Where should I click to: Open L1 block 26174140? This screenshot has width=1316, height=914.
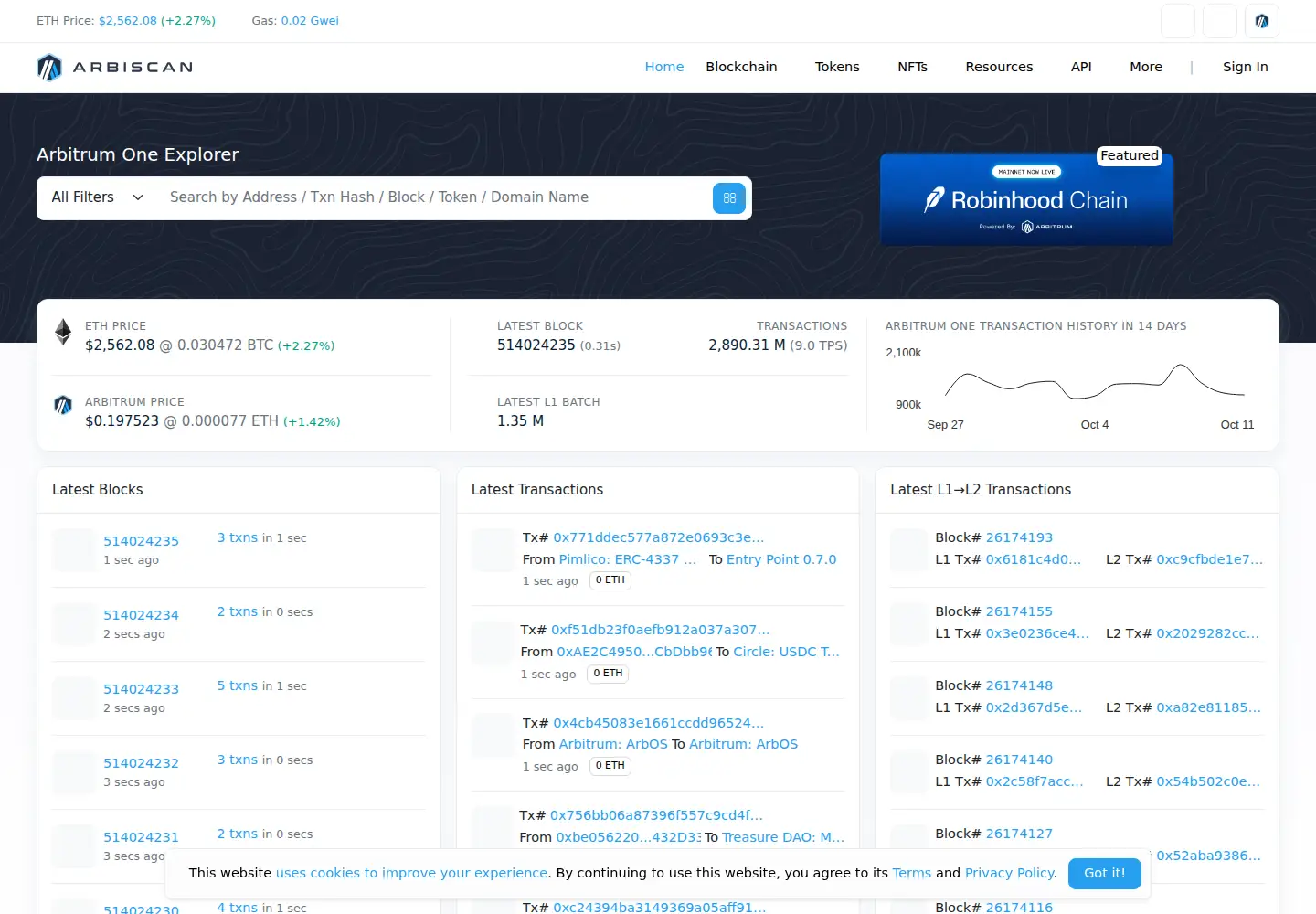[x=1019, y=760]
